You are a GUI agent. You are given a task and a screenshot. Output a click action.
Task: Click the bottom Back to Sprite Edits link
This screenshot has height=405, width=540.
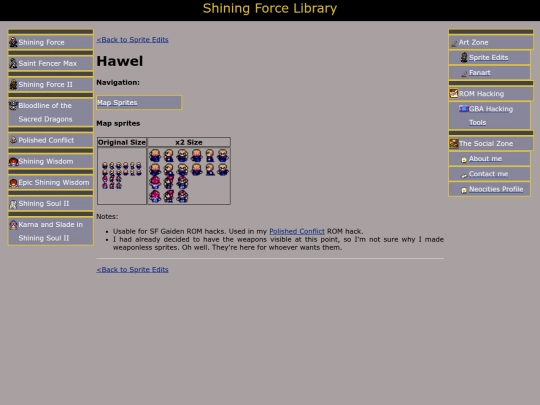coord(132,270)
